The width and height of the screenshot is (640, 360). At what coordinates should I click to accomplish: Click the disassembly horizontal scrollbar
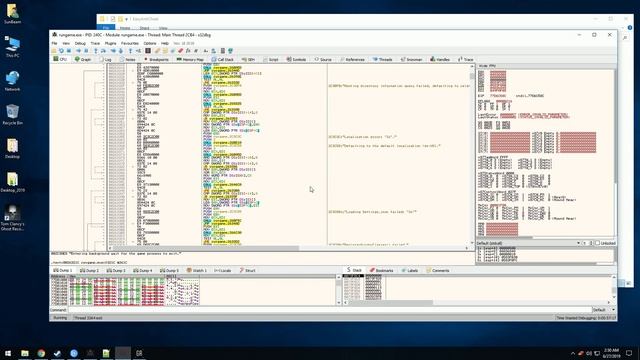289,248
